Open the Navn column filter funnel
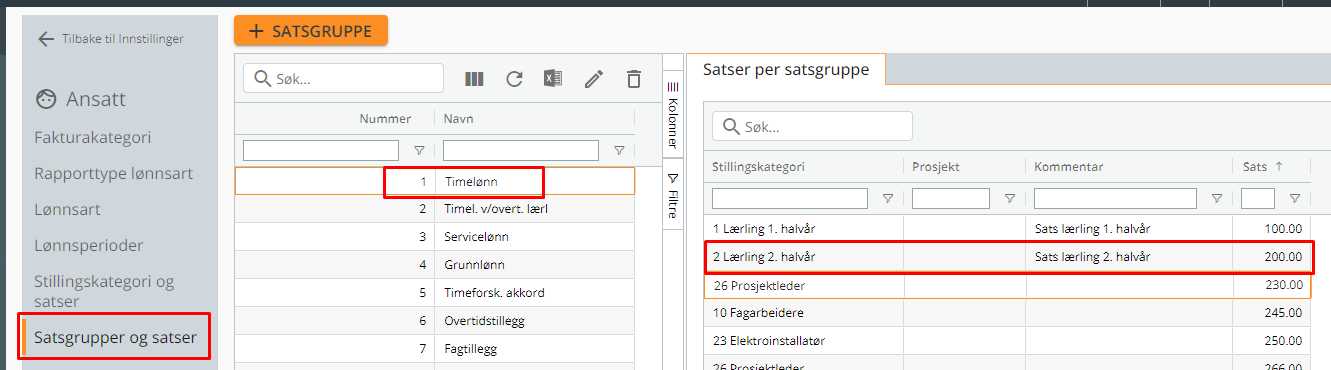Viewport: 1331px width, 370px height. [x=619, y=150]
